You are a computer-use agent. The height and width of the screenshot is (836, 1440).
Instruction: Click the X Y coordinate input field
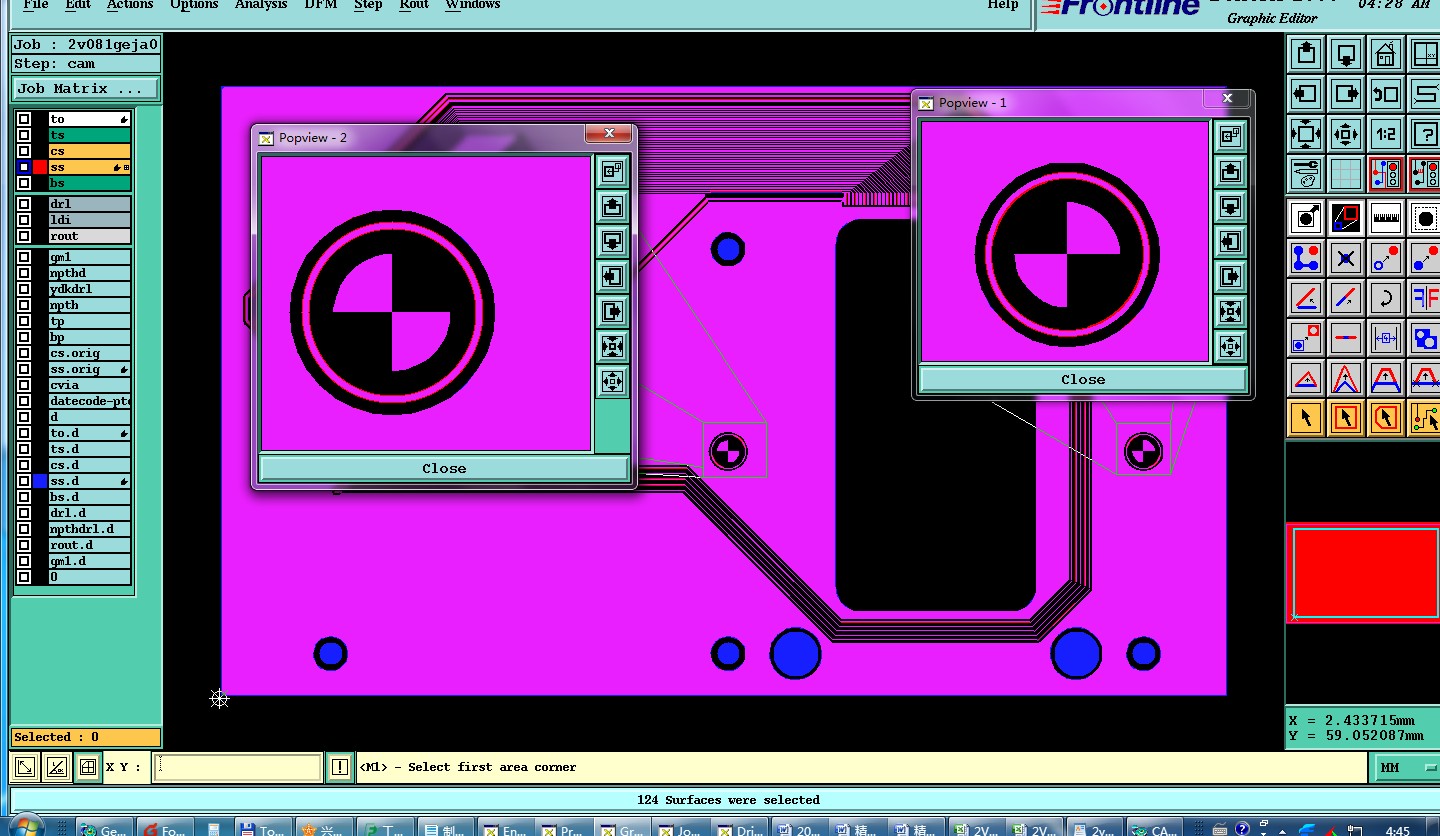coord(238,767)
